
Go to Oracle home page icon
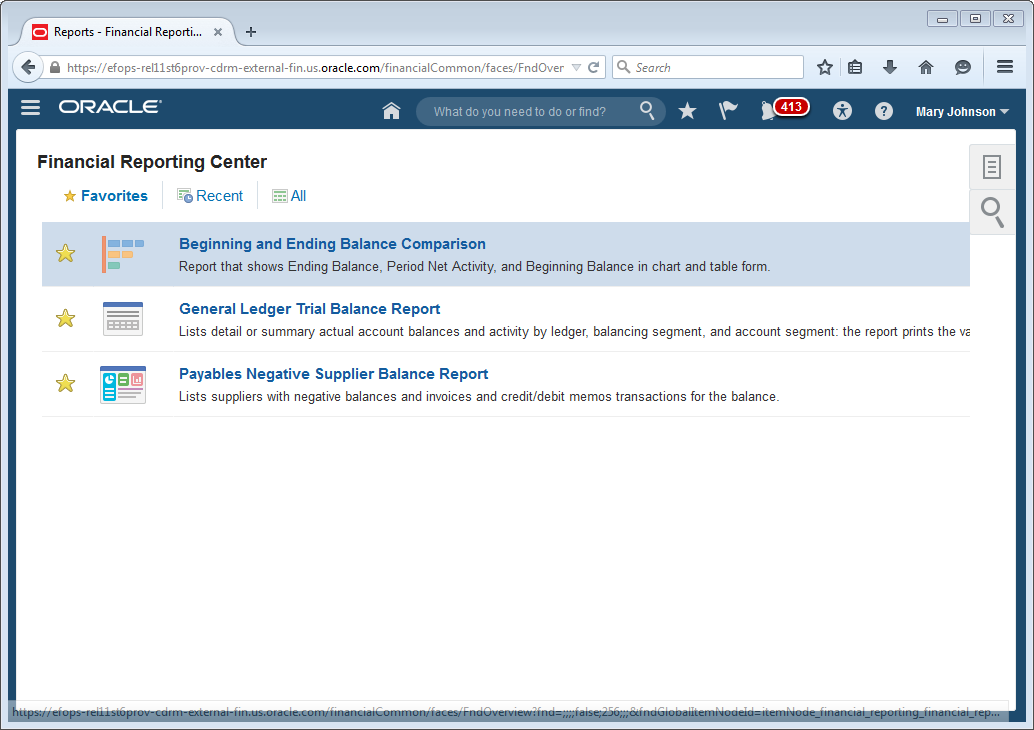391,111
